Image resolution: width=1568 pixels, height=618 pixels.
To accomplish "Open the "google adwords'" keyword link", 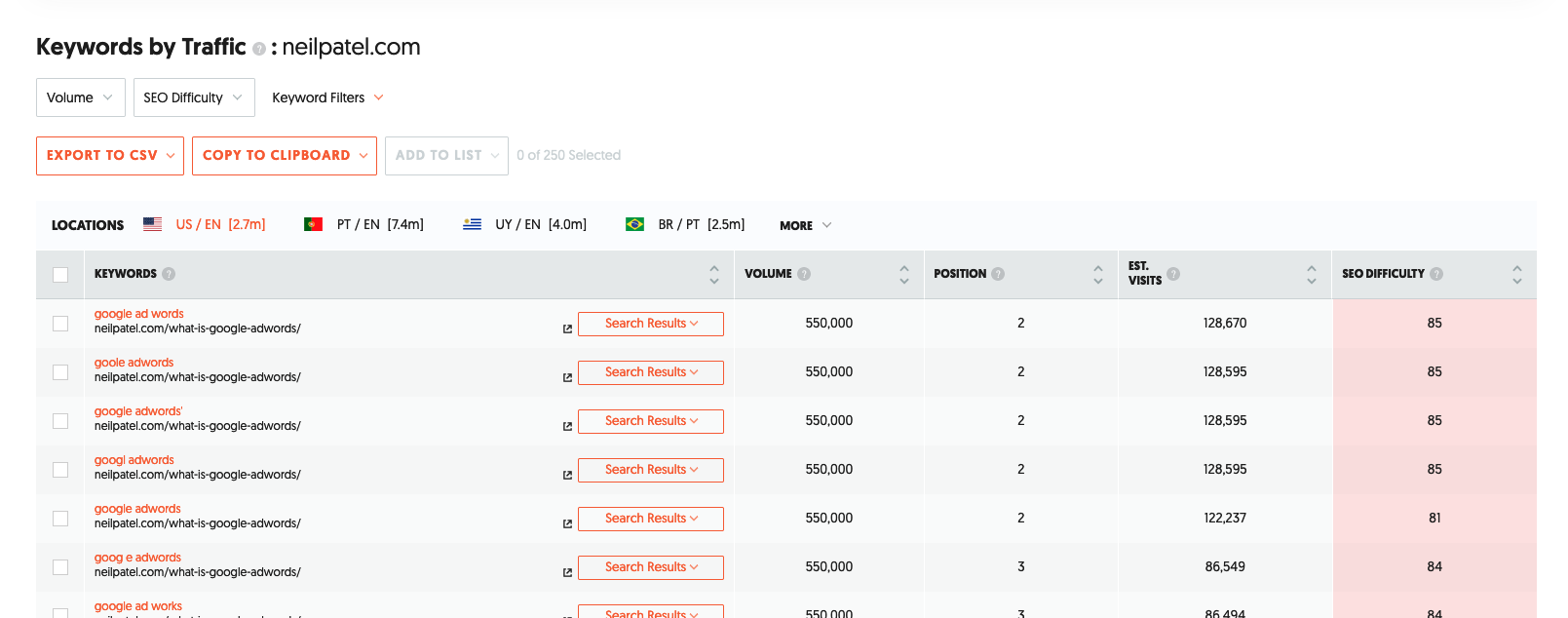I will 138,411.
